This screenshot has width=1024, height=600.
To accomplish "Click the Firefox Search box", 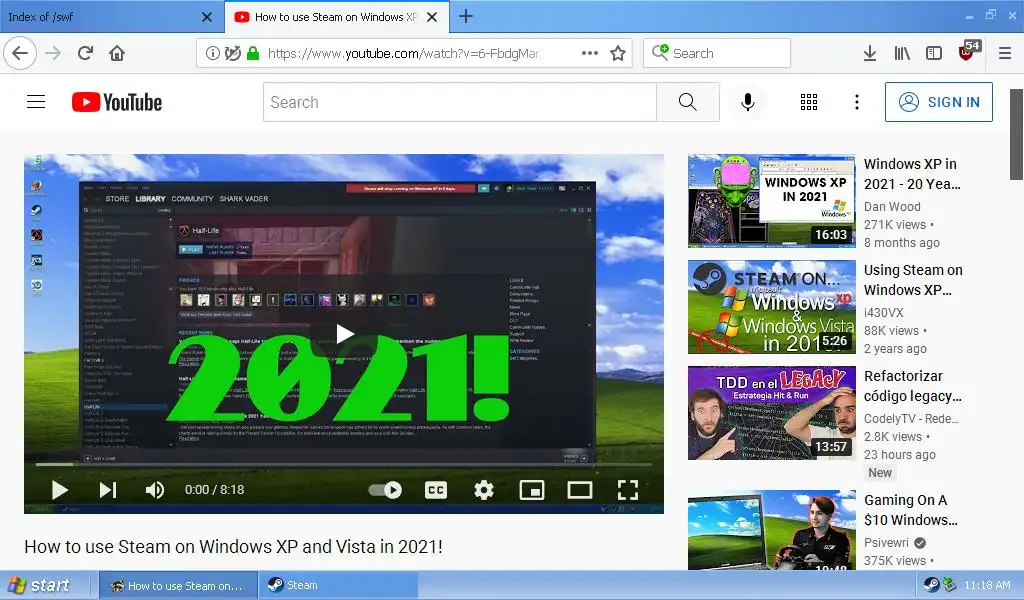I will tap(716, 53).
